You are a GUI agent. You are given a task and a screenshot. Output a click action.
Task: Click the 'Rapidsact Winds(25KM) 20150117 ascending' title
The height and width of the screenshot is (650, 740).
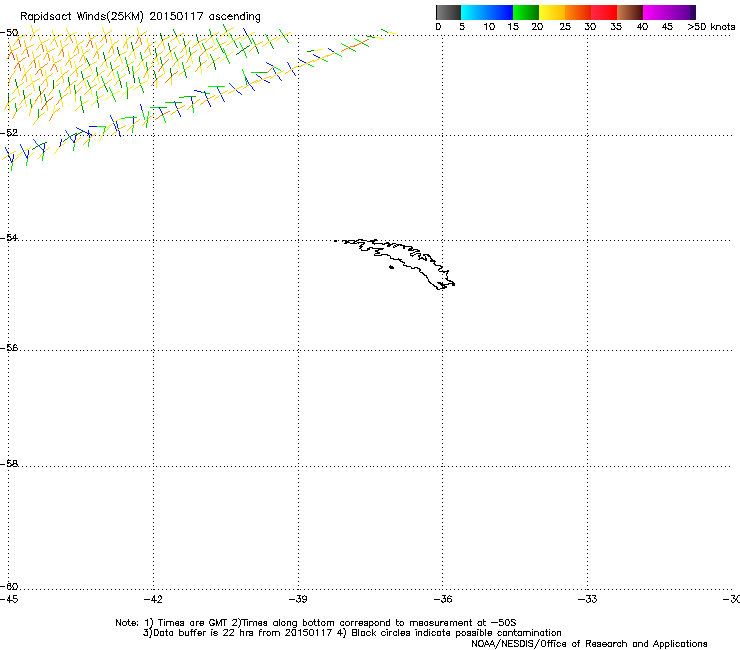140,17
